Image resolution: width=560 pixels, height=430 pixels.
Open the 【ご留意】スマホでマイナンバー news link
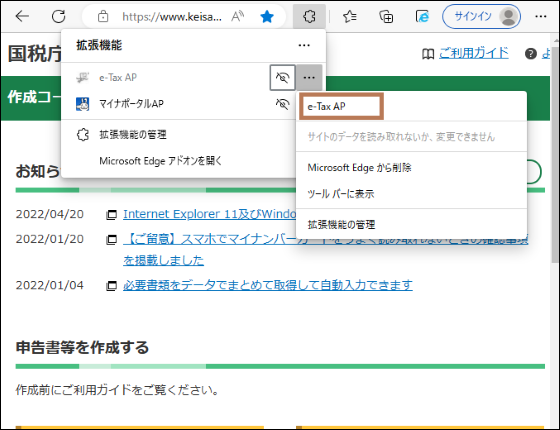coord(325,250)
